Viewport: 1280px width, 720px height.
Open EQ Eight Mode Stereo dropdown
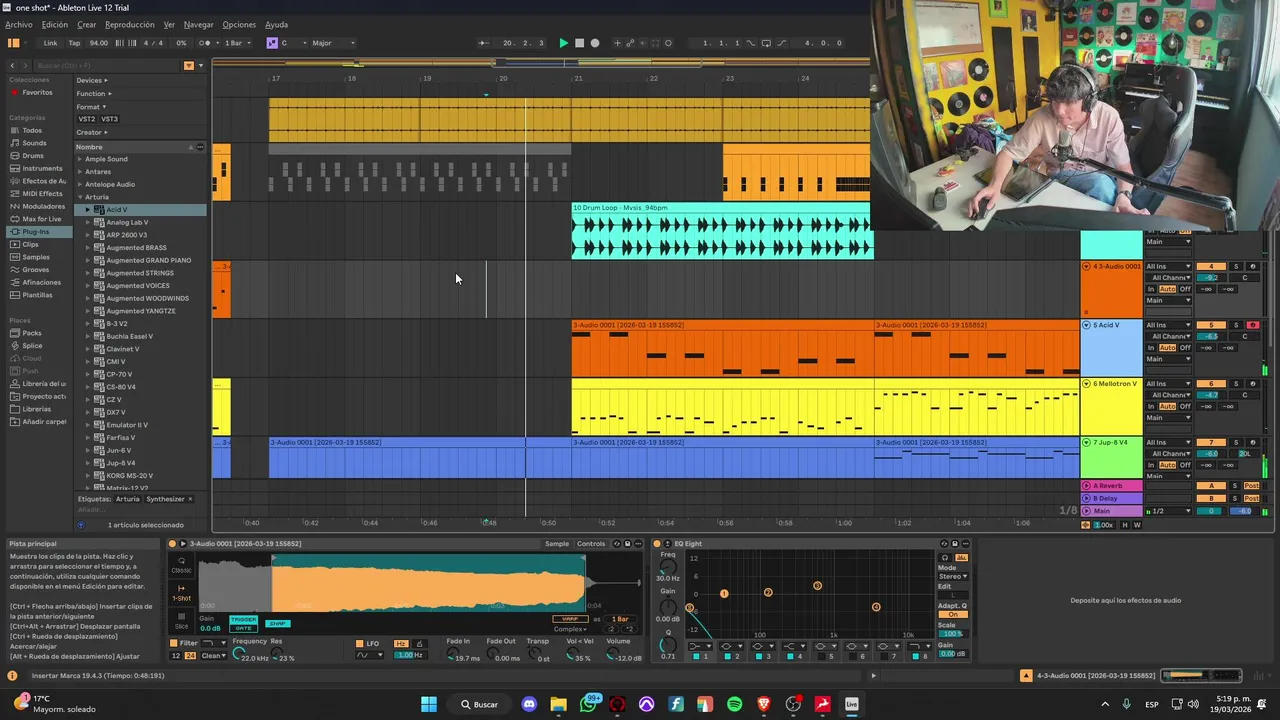click(952, 577)
